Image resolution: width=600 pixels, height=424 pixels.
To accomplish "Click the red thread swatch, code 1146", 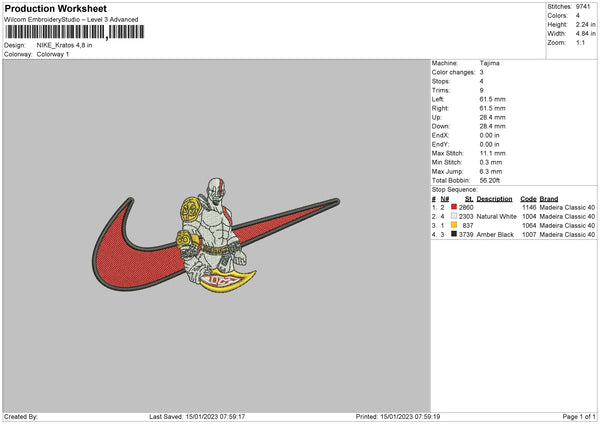I will pyautogui.click(x=454, y=207).
